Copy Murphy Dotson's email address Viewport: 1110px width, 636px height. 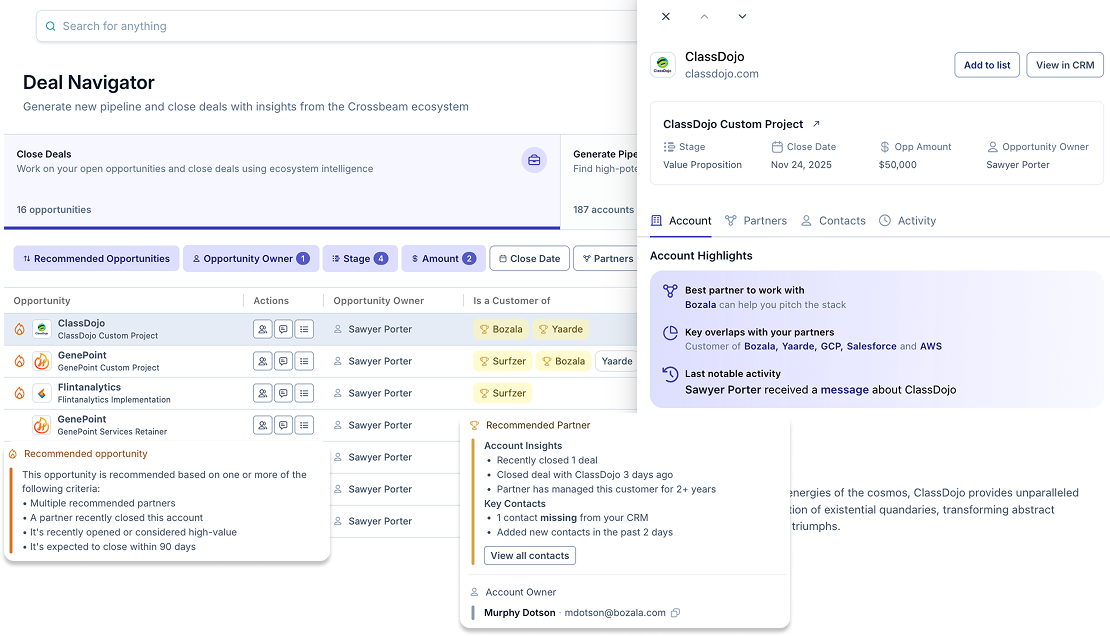click(x=675, y=613)
